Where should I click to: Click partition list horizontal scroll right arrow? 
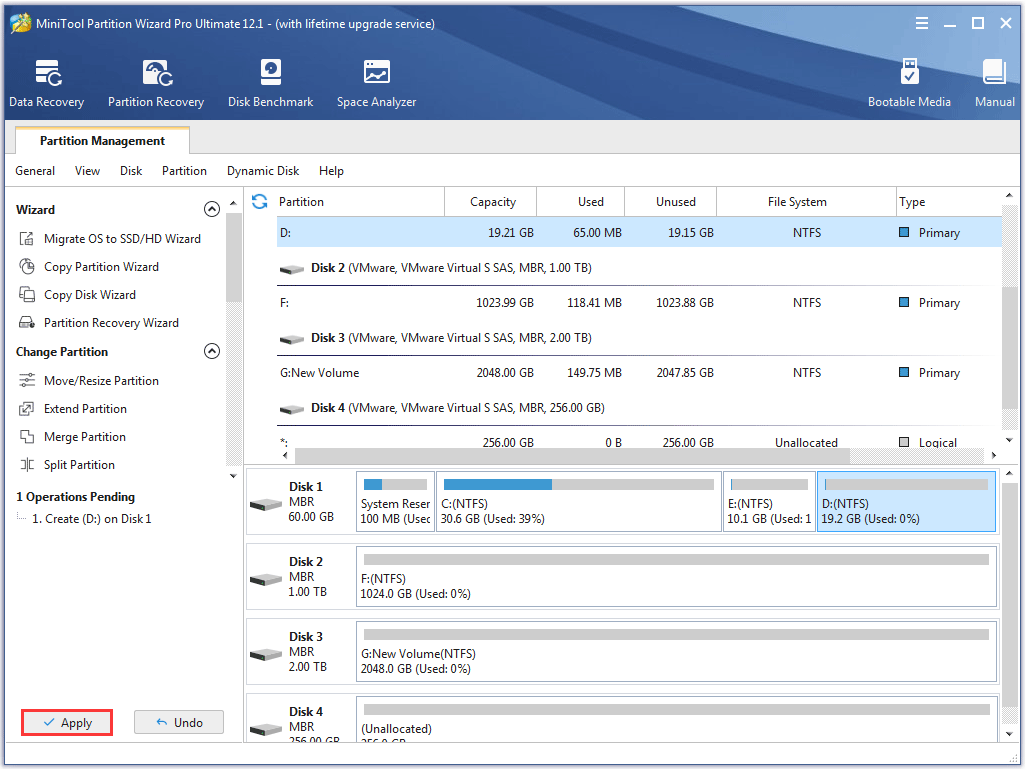pos(993,455)
